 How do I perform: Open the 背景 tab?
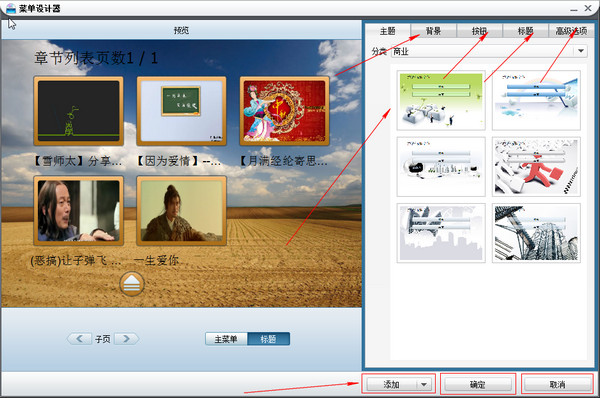[434, 31]
